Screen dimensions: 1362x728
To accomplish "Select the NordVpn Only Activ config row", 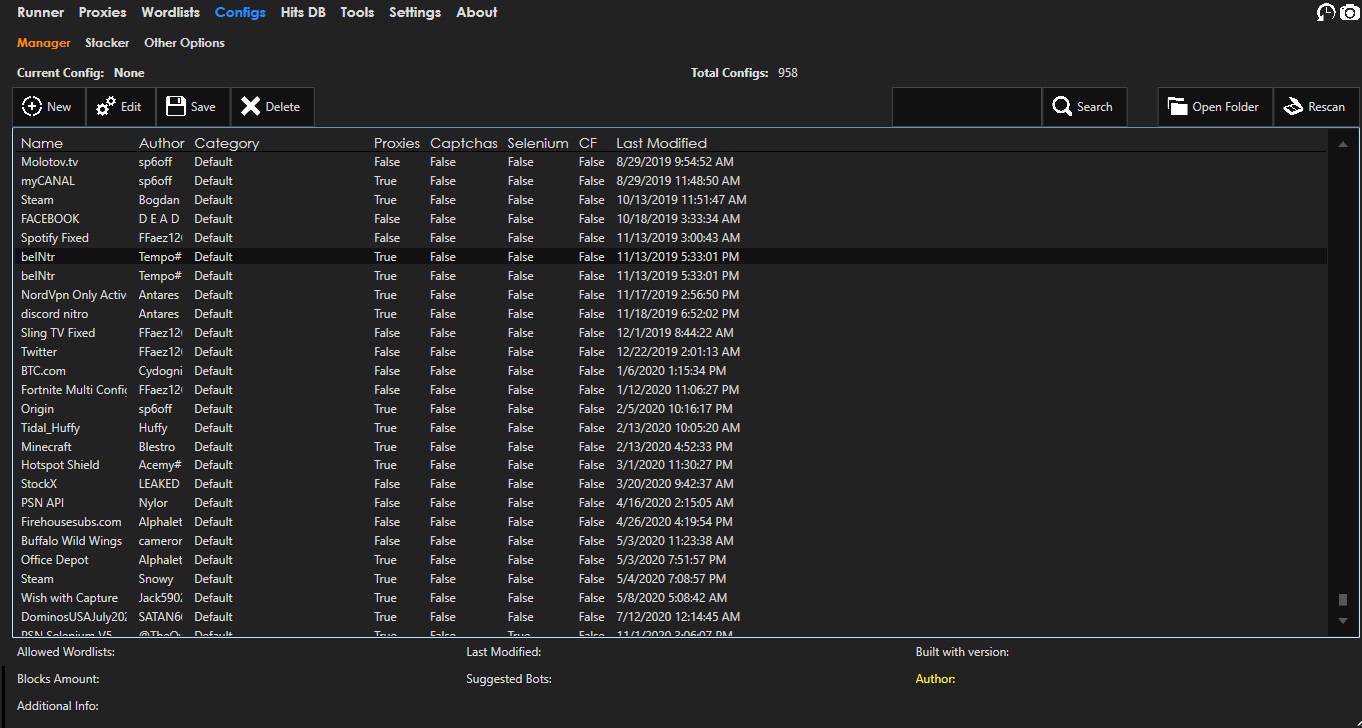I will (x=670, y=295).
